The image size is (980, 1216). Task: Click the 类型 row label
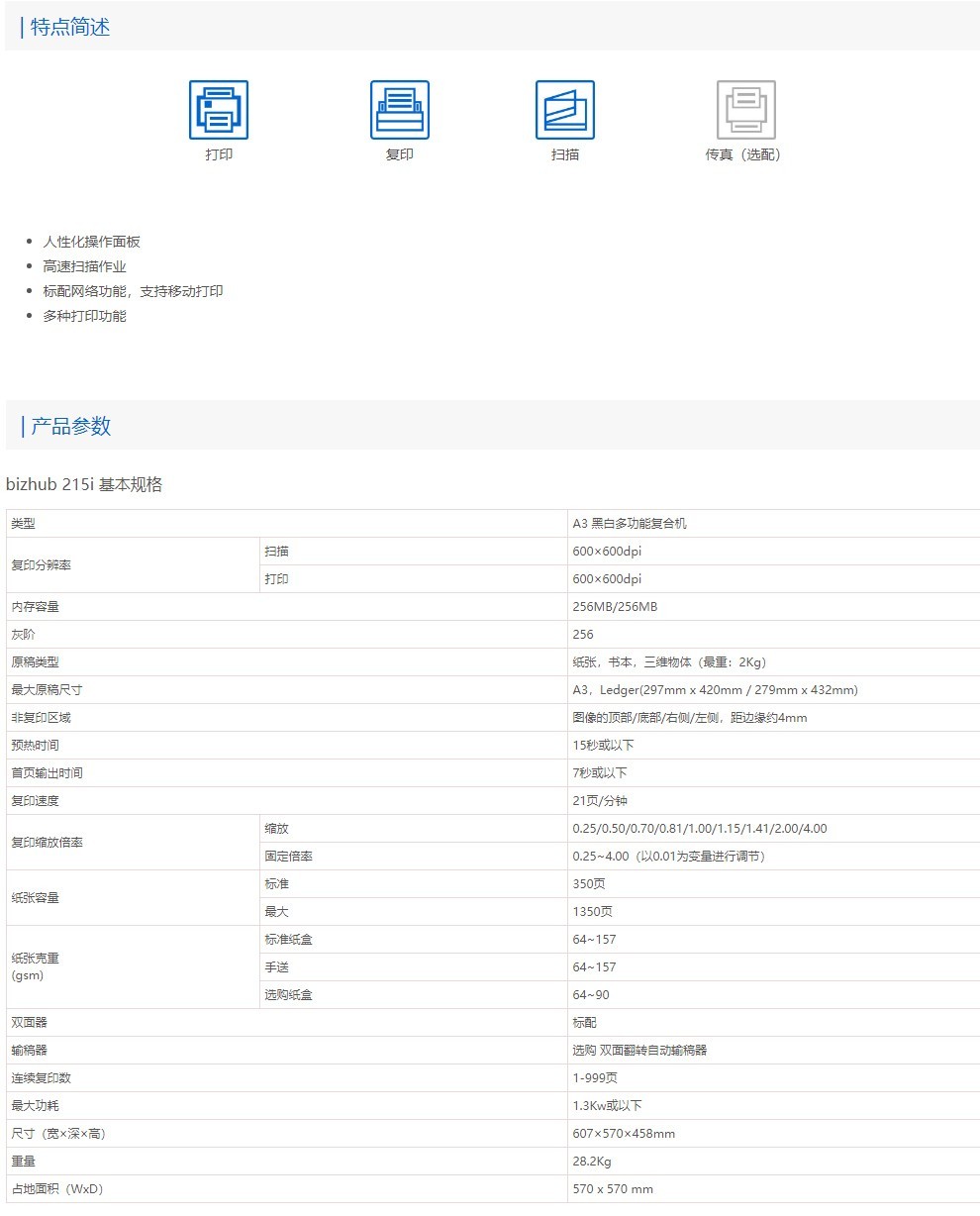tap(23, 524)
